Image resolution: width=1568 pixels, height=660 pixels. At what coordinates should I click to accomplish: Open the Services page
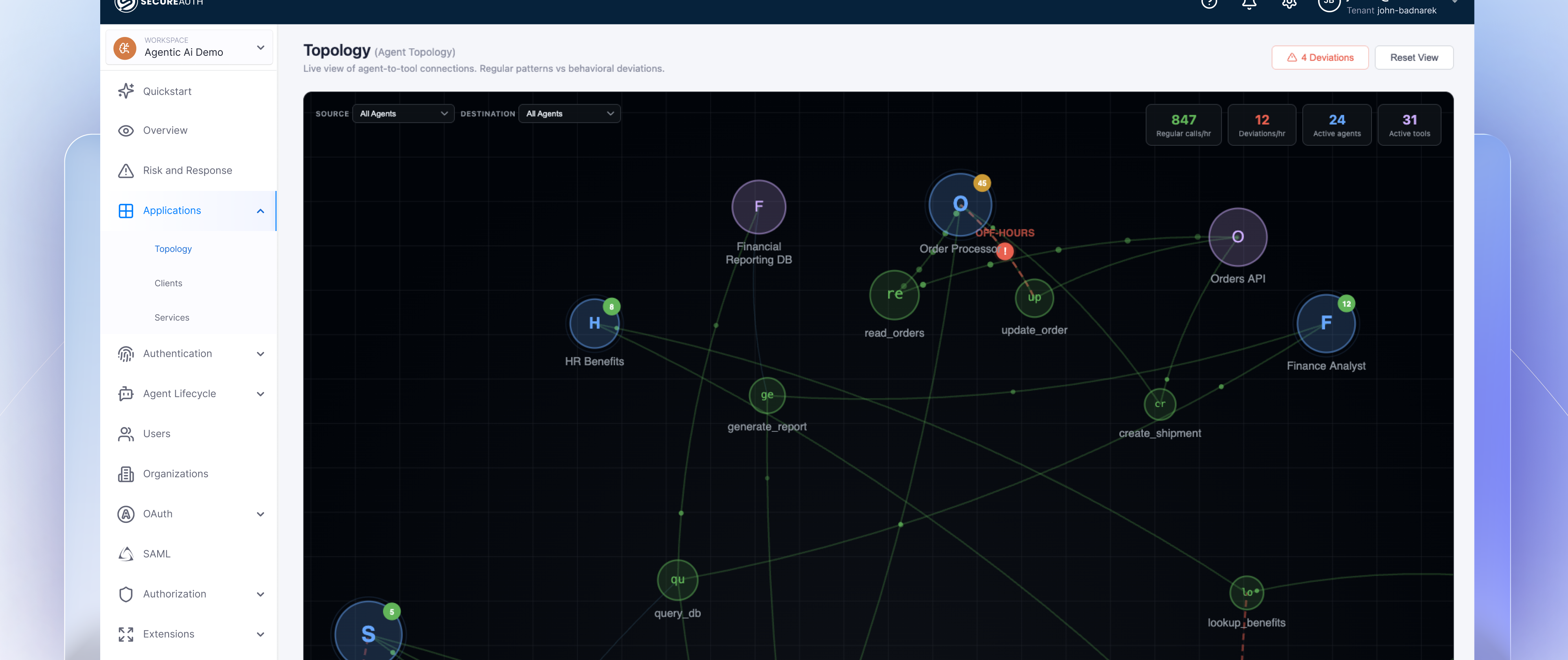click(x=172, y=317)
